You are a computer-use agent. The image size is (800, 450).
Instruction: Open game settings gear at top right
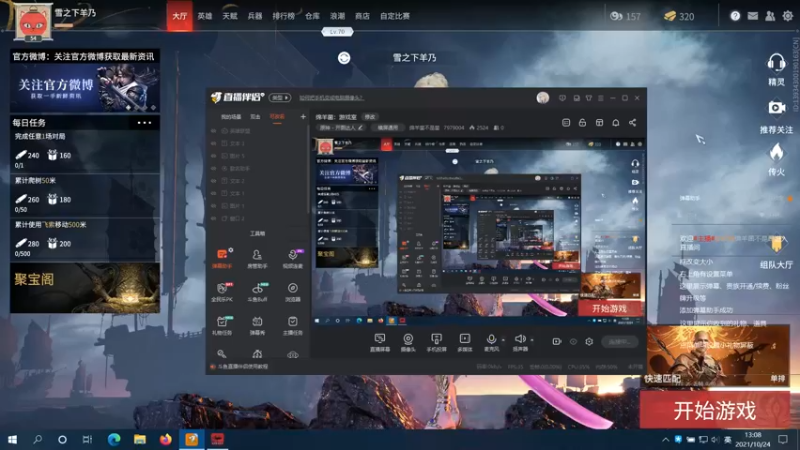coord(788,16)
